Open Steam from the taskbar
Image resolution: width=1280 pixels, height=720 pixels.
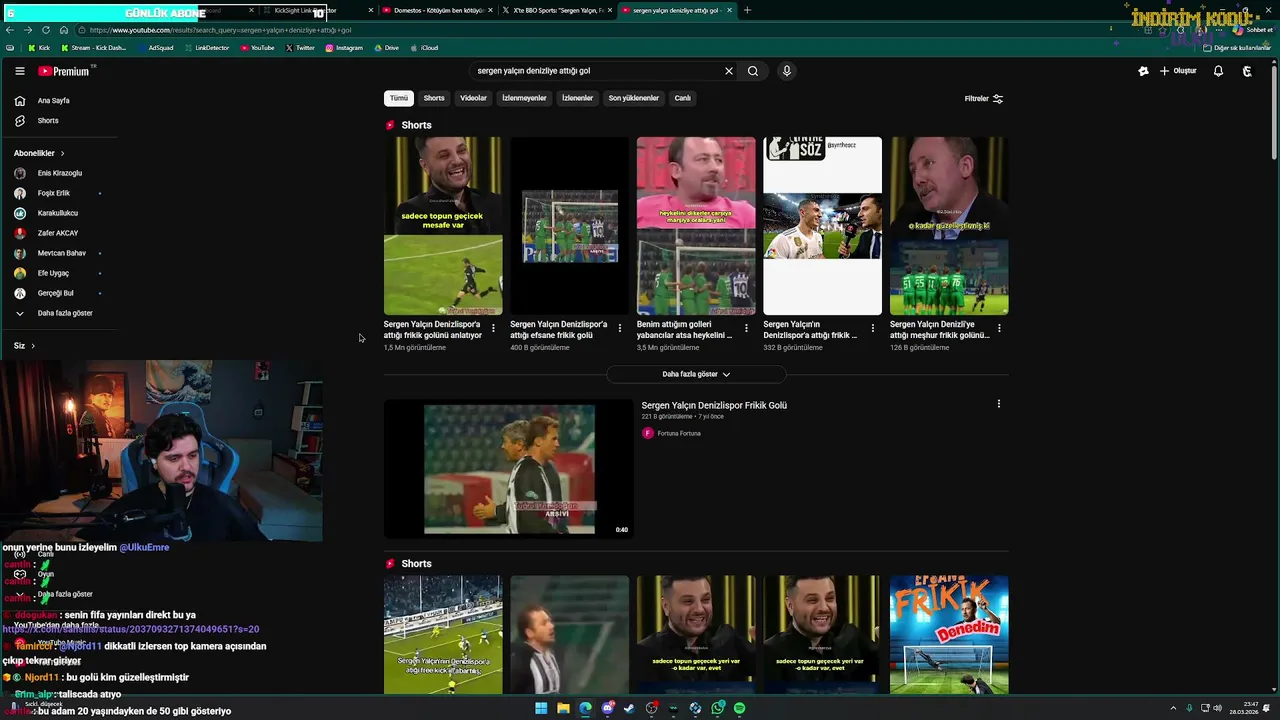(x=629, y=708)
